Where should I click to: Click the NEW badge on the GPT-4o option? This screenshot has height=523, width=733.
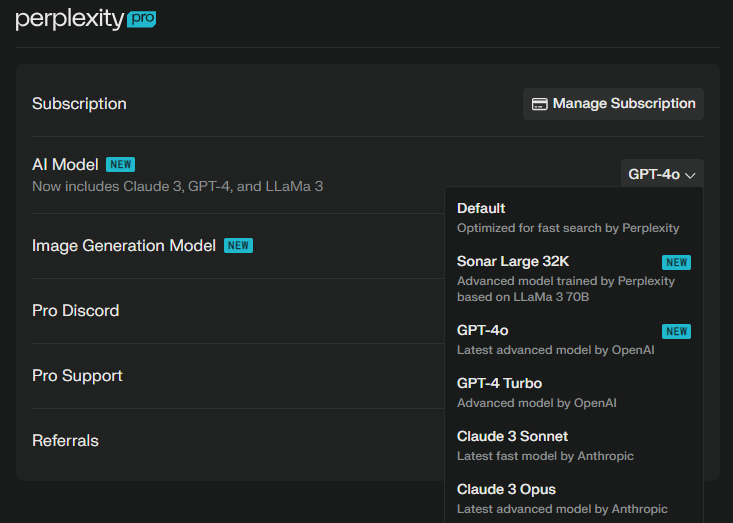click(x=676, y=331)
